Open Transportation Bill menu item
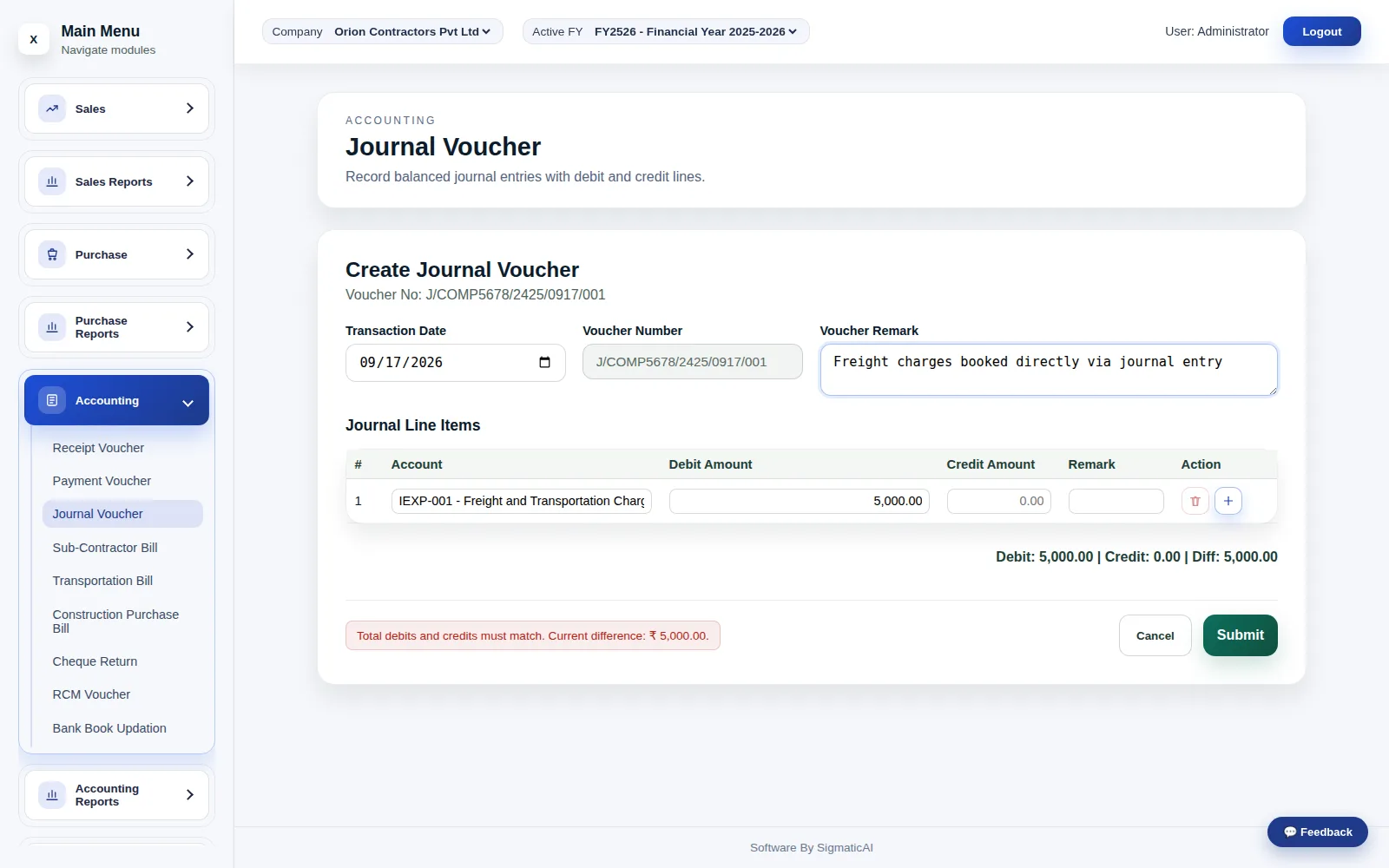The height and width of the screenshot is (868, 1389). click(x=122, y=581)
